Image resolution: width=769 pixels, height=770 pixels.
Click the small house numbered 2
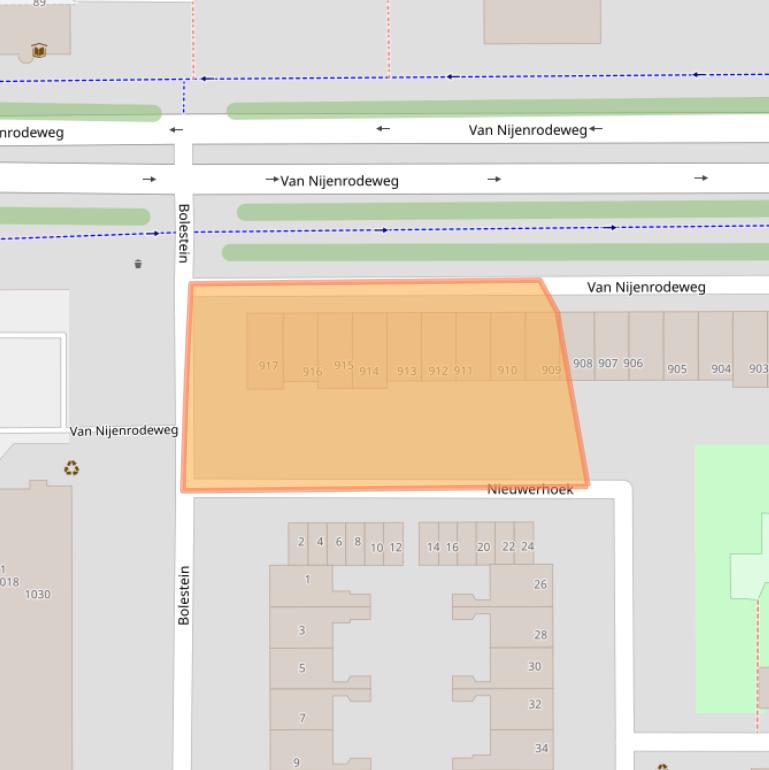[300, 543]
